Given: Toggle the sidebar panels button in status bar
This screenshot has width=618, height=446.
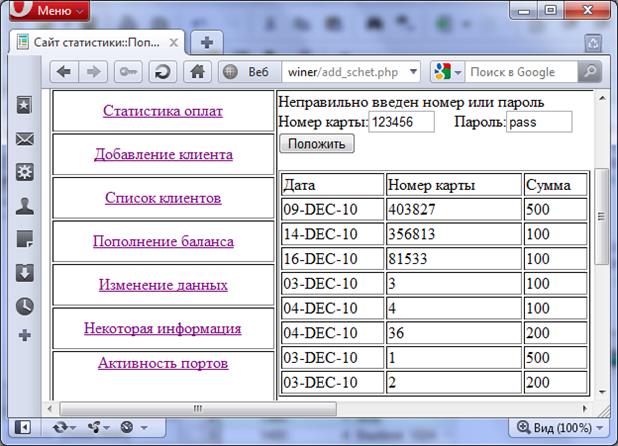Looking at the screenshot, I should 23,427.
